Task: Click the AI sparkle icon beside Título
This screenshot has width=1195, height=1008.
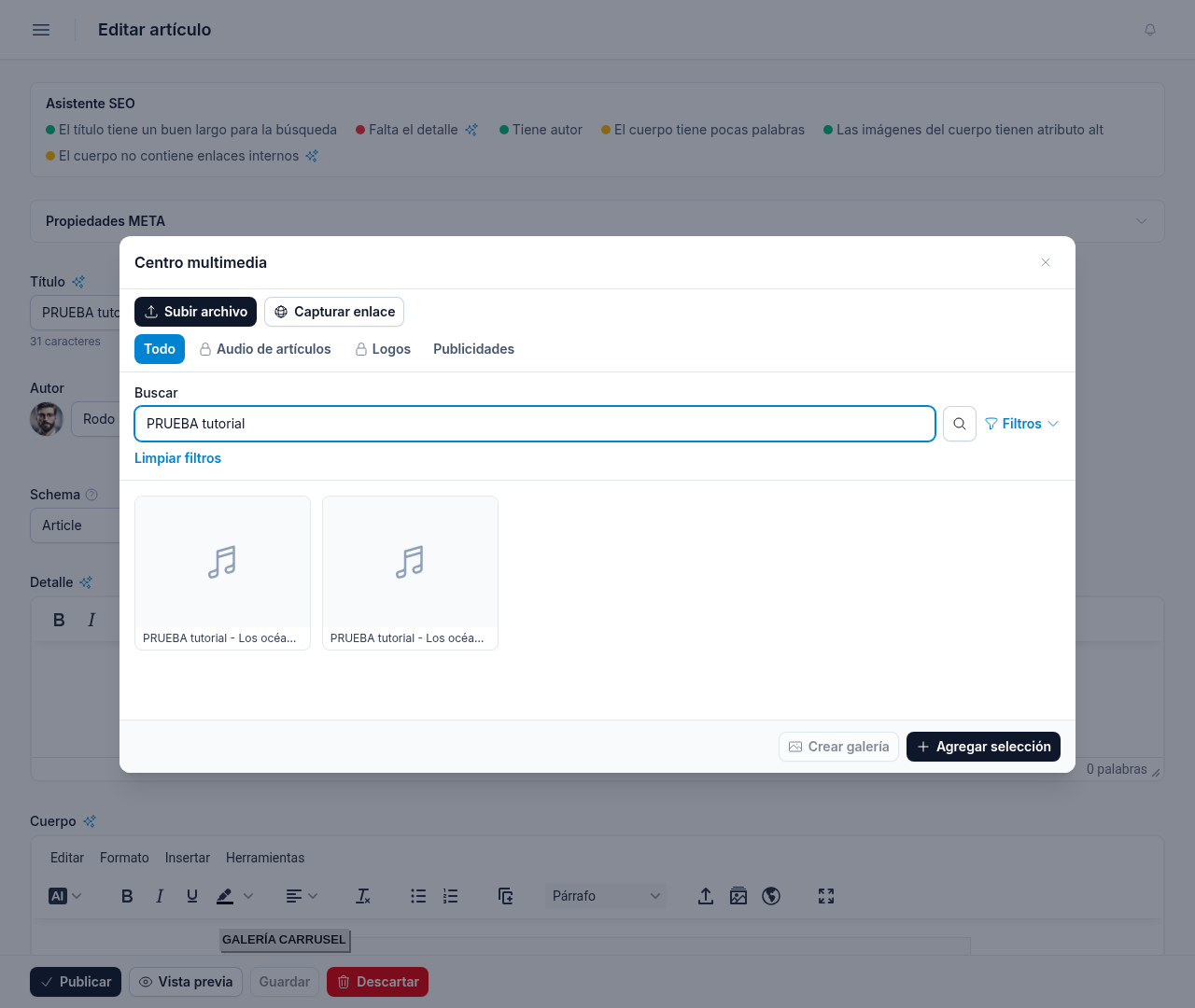Action: click(x=78, y=282)
